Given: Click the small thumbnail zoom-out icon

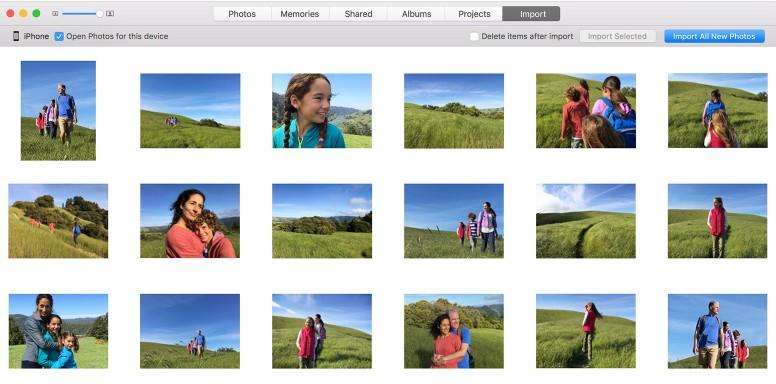Looking at the screenshot, I should click(55, 14).
